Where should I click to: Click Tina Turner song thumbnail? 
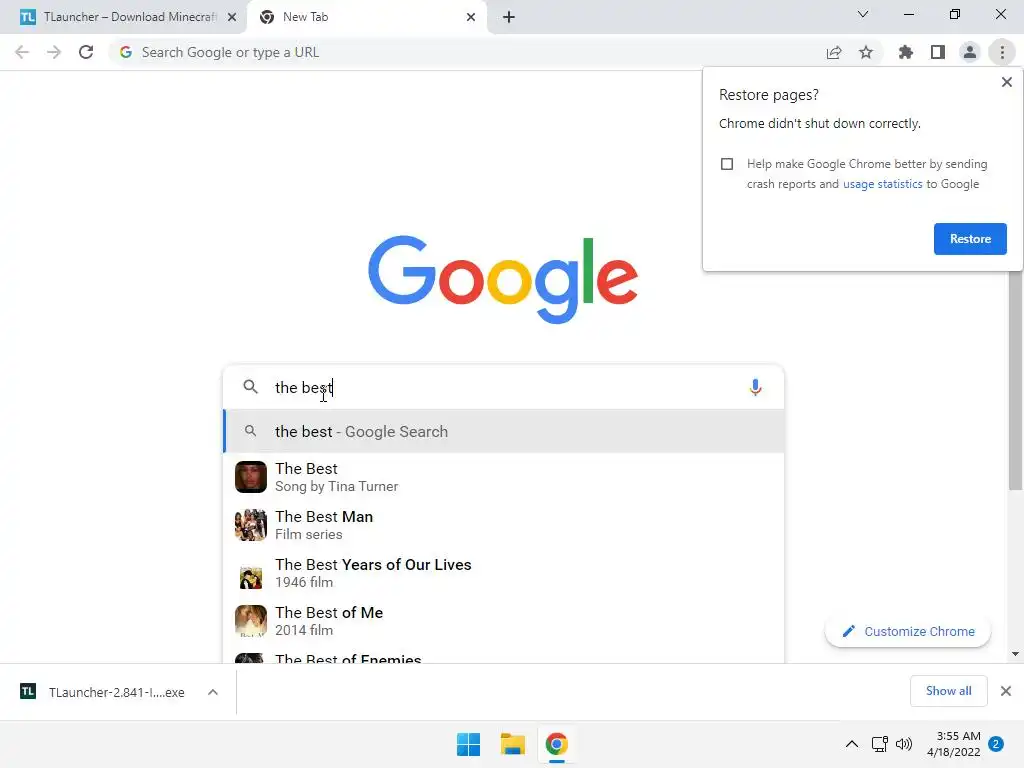[x=251, y=477]
